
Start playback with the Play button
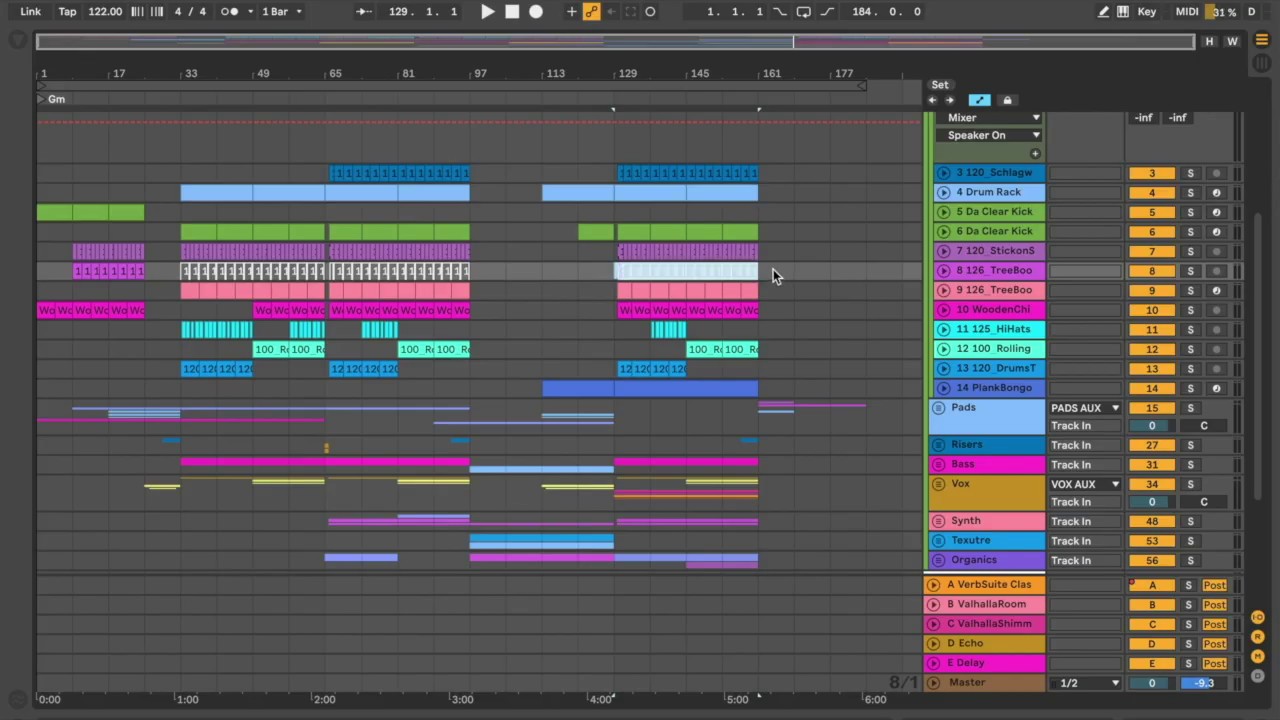pyautogui.click(x=487, y=12)
